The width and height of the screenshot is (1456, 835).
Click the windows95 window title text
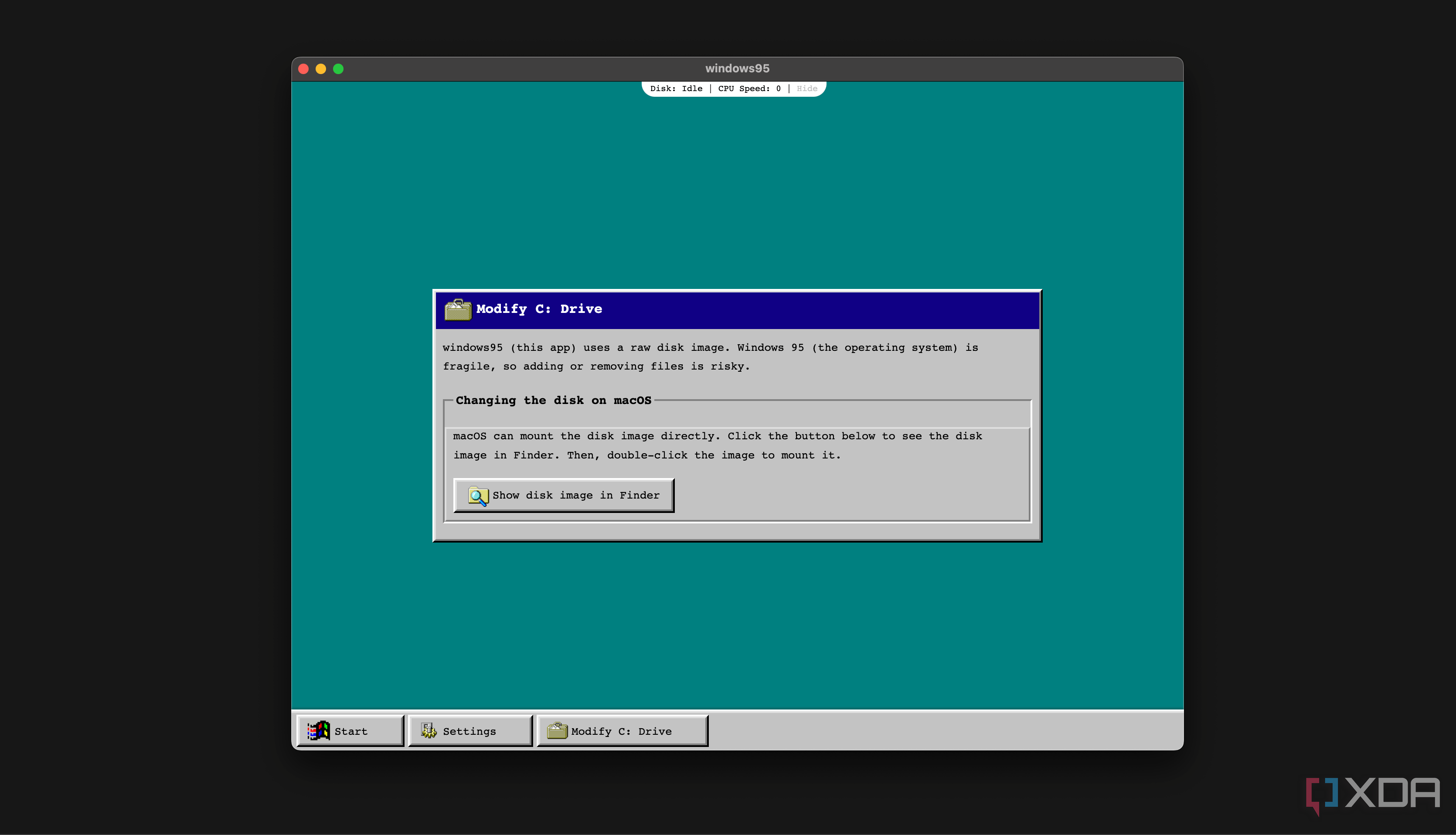coord(737,68)
